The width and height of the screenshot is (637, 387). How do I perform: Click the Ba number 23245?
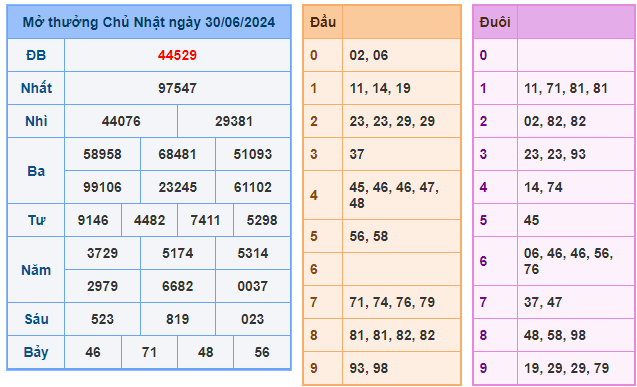click(x=178, y=187)
